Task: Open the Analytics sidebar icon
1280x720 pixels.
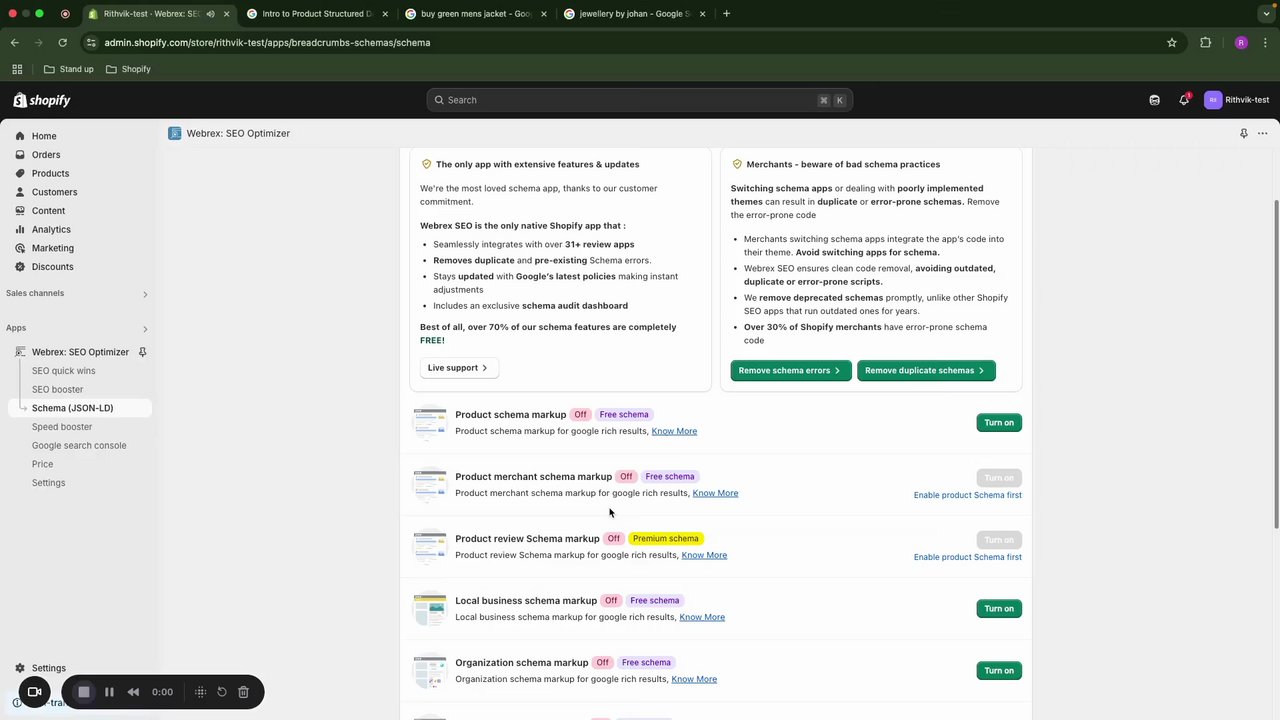Action: coord(20,229)
